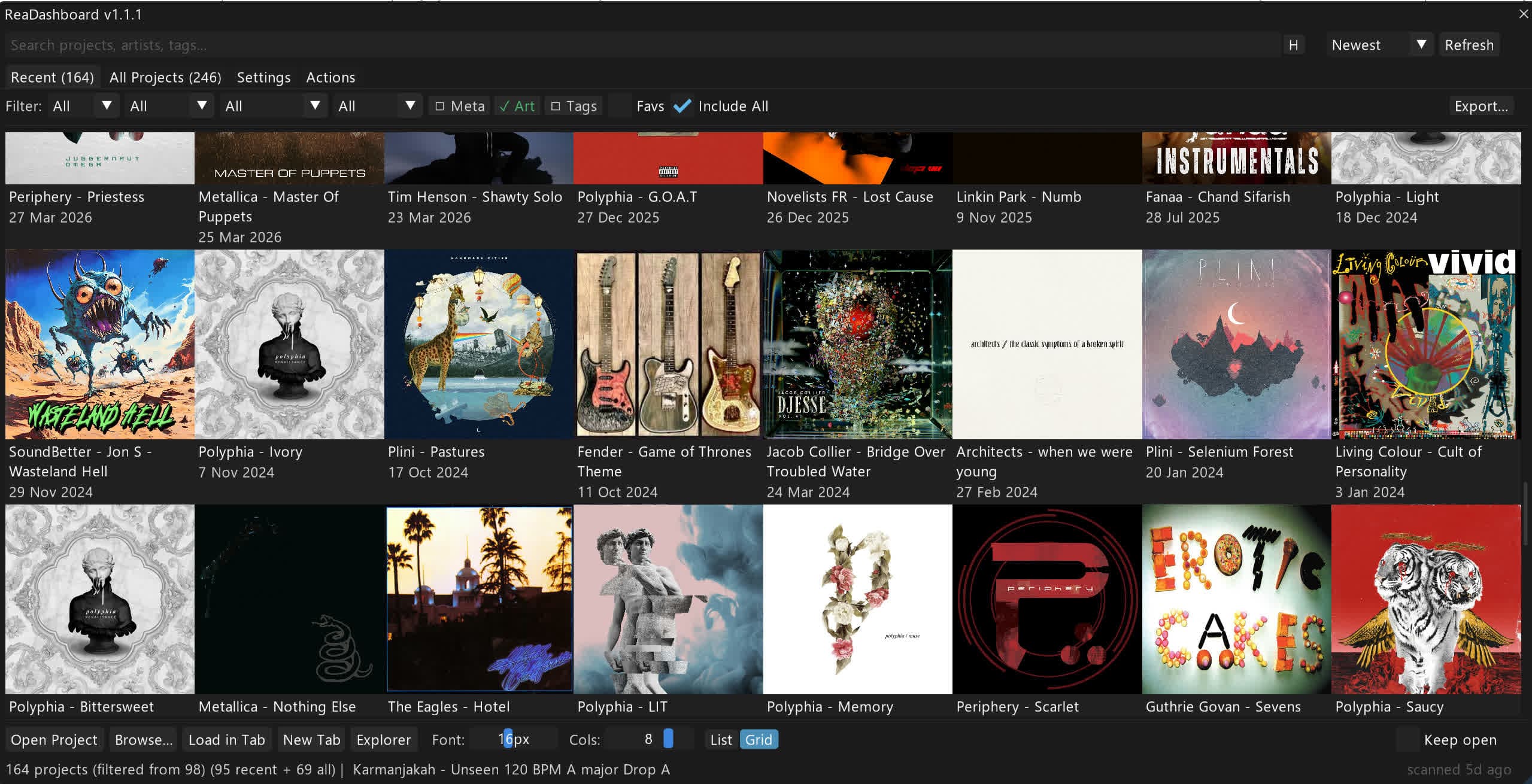
Task: Focus the search projects input field
Action: point(642,45)
